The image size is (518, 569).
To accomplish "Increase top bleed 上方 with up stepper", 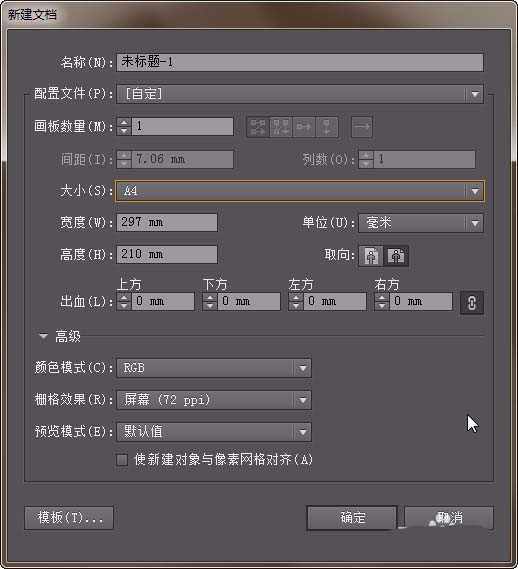I will click(x=124, y=298).
